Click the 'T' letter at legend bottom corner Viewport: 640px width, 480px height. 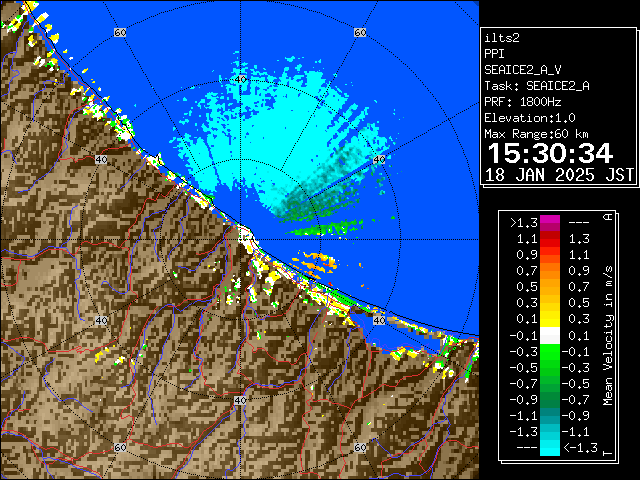(608, 453)
